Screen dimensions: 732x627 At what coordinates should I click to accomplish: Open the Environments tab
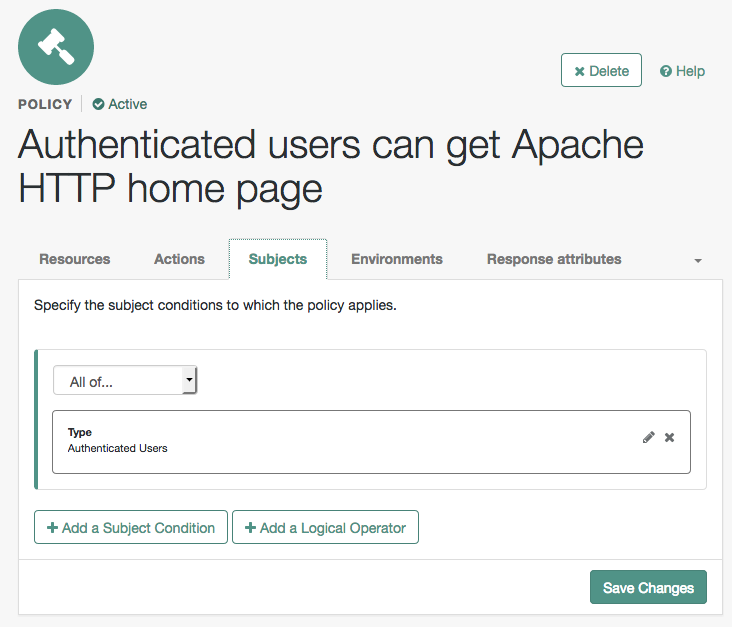[x=397, y=259]
